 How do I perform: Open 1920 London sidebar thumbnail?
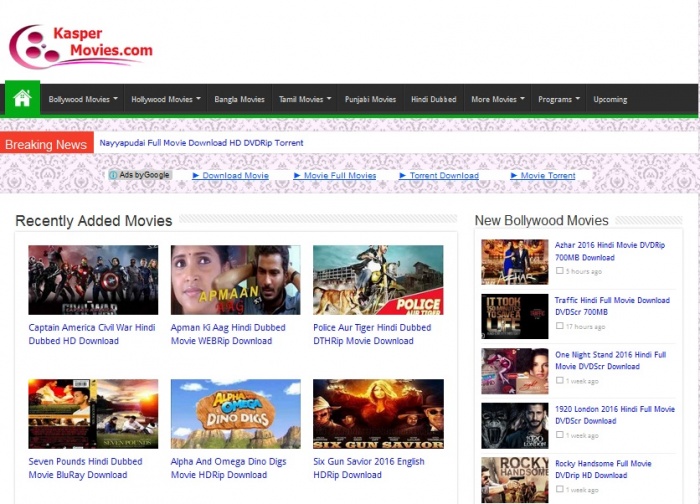pyautogui.click(x=515, y=425)
